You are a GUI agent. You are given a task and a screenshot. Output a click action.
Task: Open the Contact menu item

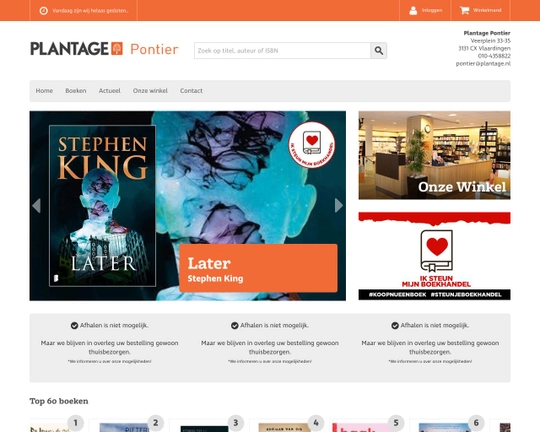coord(191,91)
